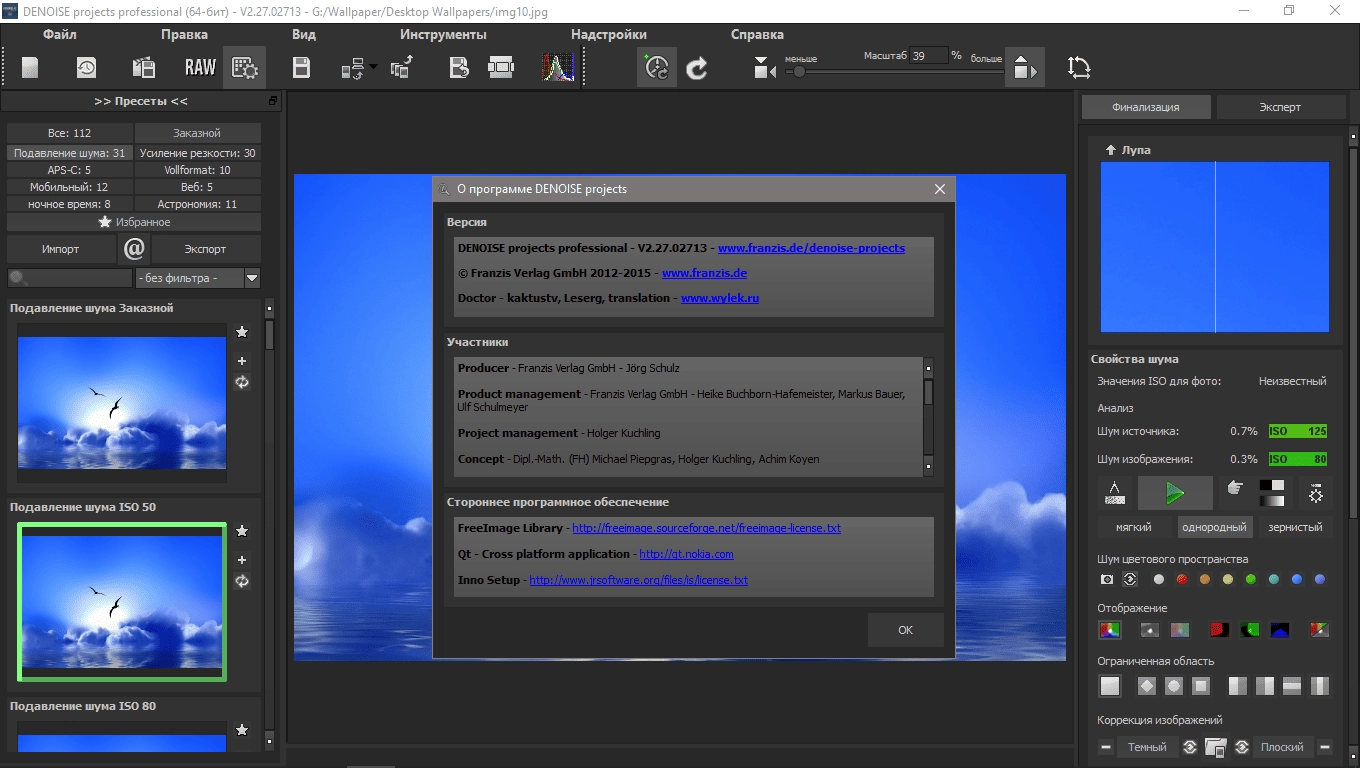Click the zoom-in icon beside 'больше'
The width and height of the screenshot is (1360, 768).
pyautogui.click(x=1025, y=67)
